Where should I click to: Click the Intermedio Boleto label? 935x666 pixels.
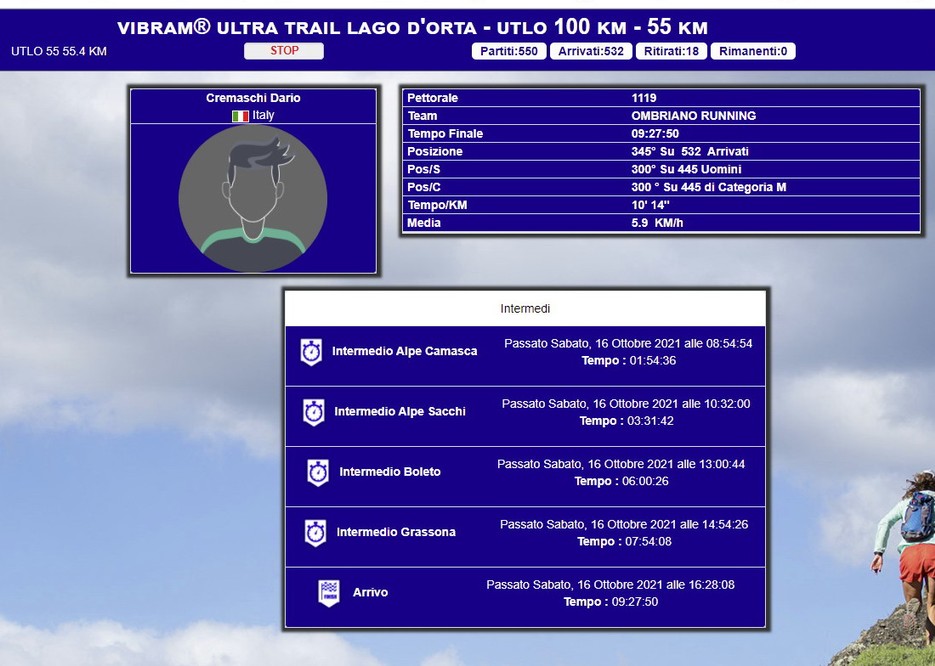390,472
